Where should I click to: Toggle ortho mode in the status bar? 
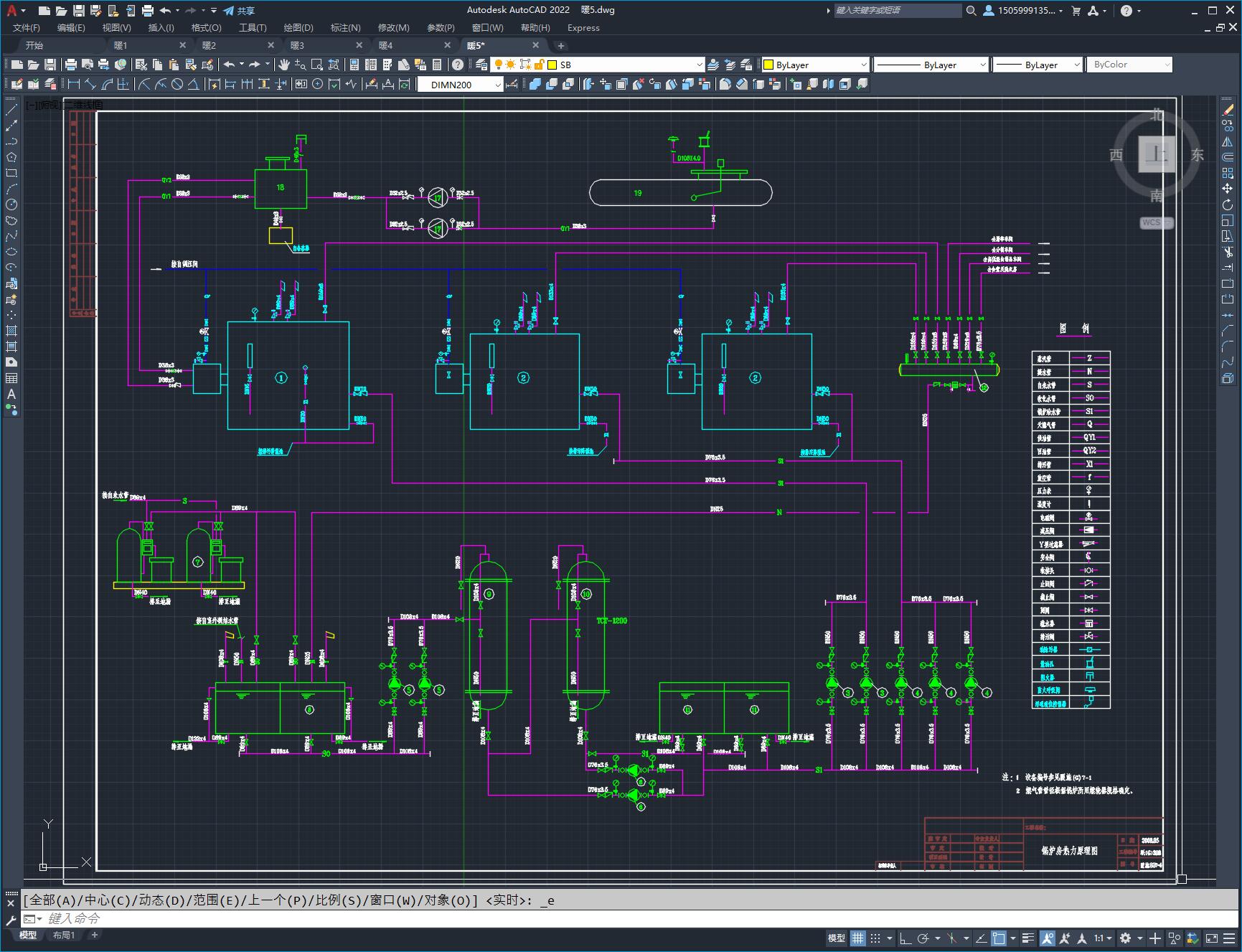tap(905, 938)
